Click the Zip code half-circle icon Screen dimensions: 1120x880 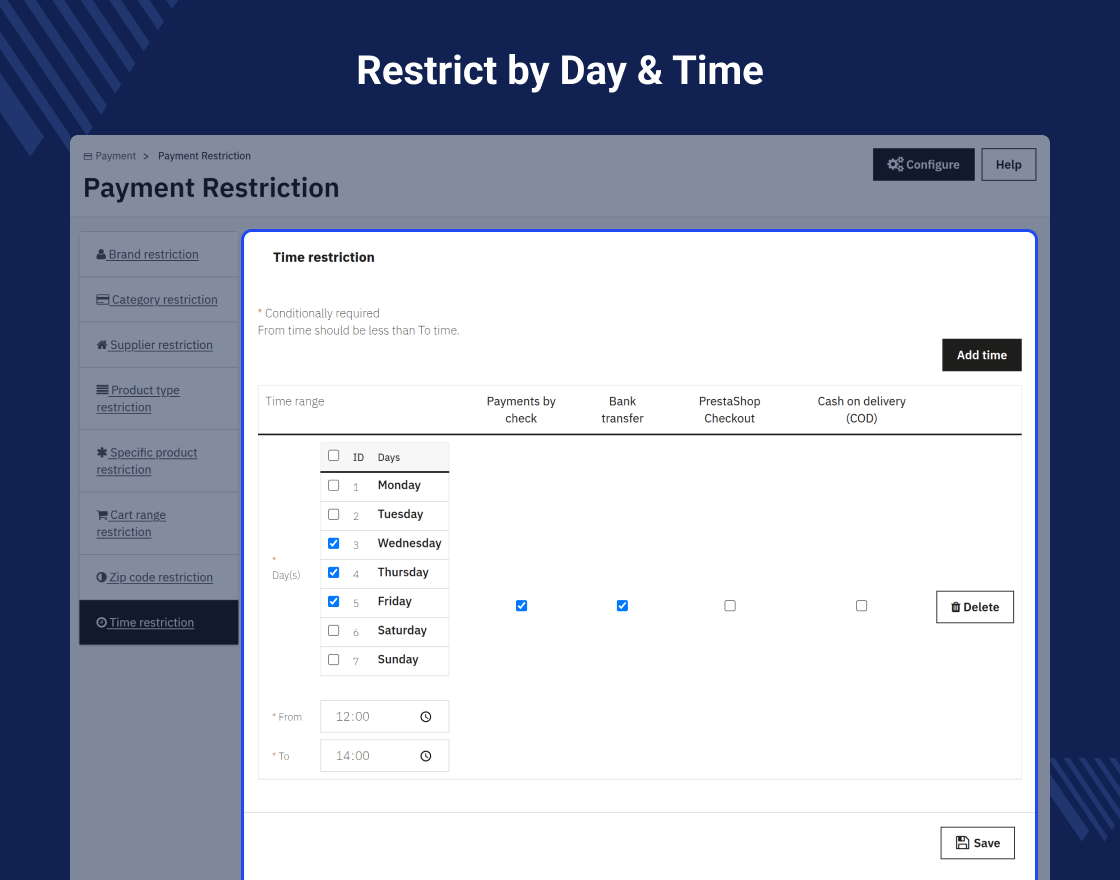click(x=101, y=577)
